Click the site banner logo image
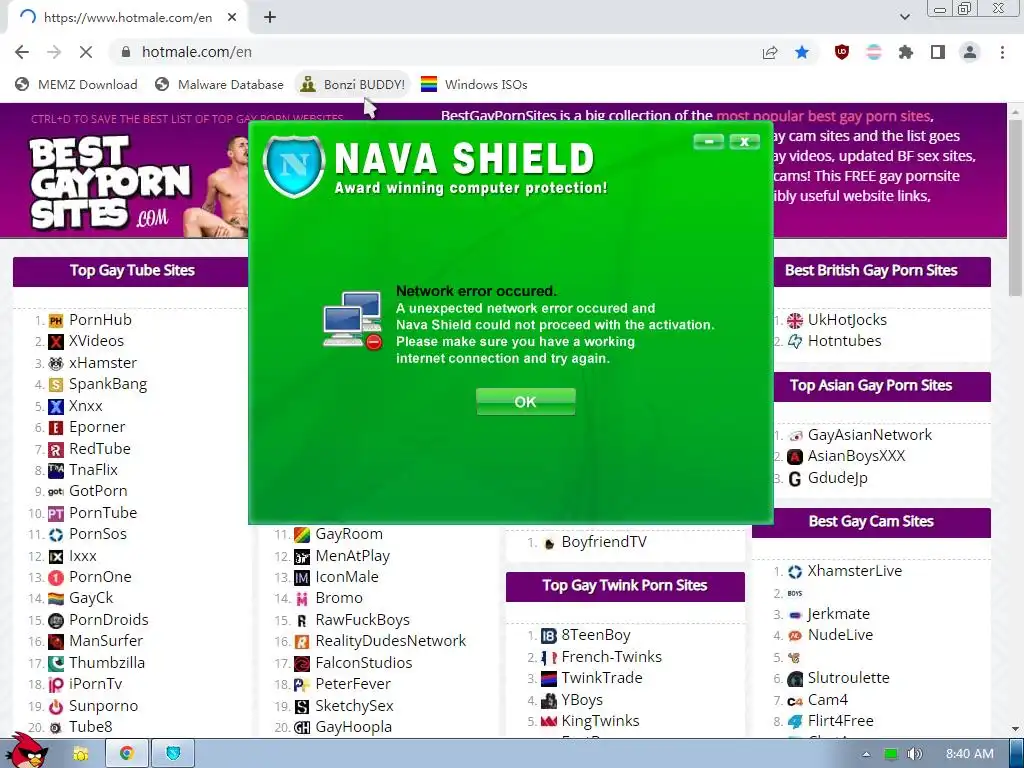Screen dimensions: 1024x768 pos(111,183)
